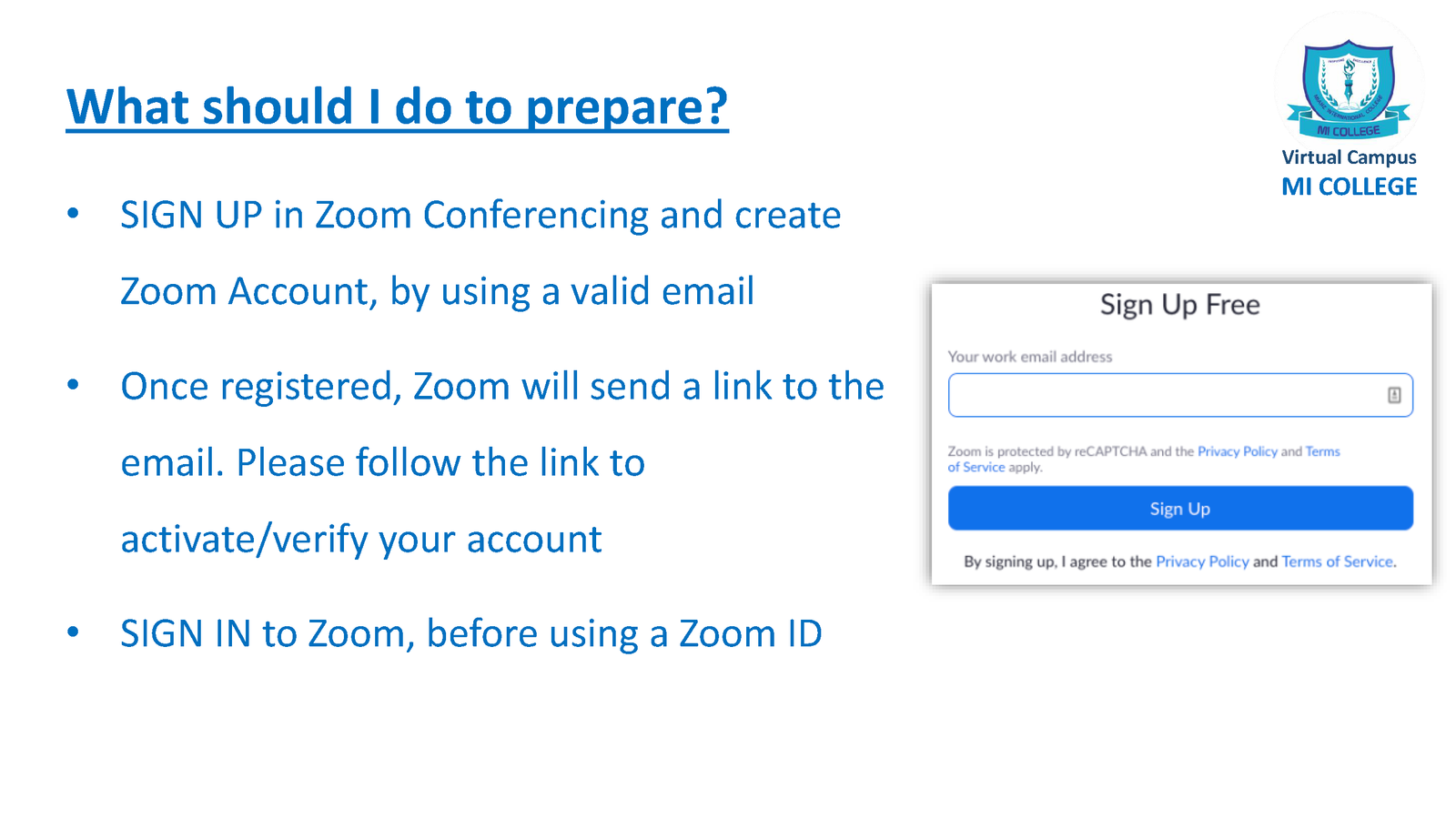This screenshot has height=819, width=1456.
Task: Select the 'MI COLLEGE' blue caption text
Action: (1349, 187)
